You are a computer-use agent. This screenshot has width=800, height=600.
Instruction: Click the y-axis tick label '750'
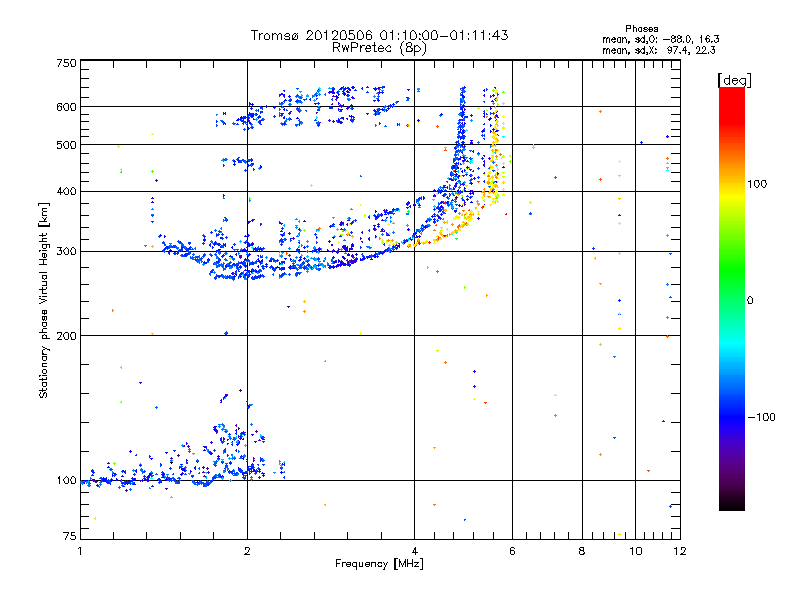pos(66,63)
